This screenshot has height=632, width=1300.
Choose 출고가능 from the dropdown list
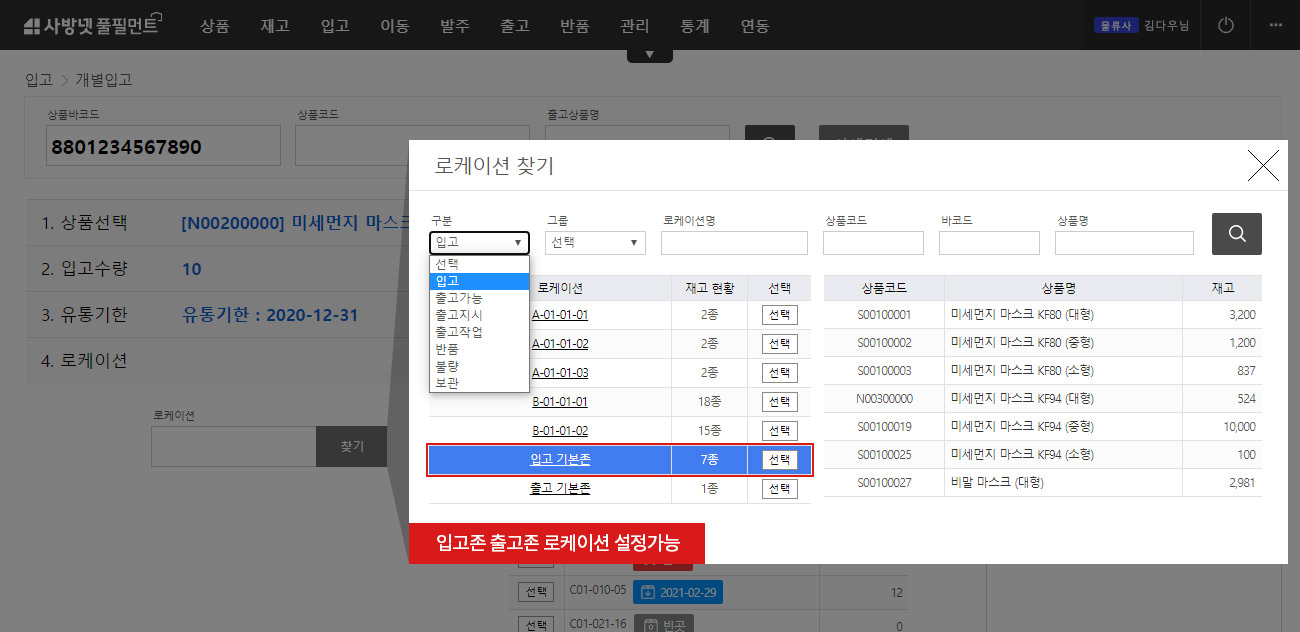[459, 298]
